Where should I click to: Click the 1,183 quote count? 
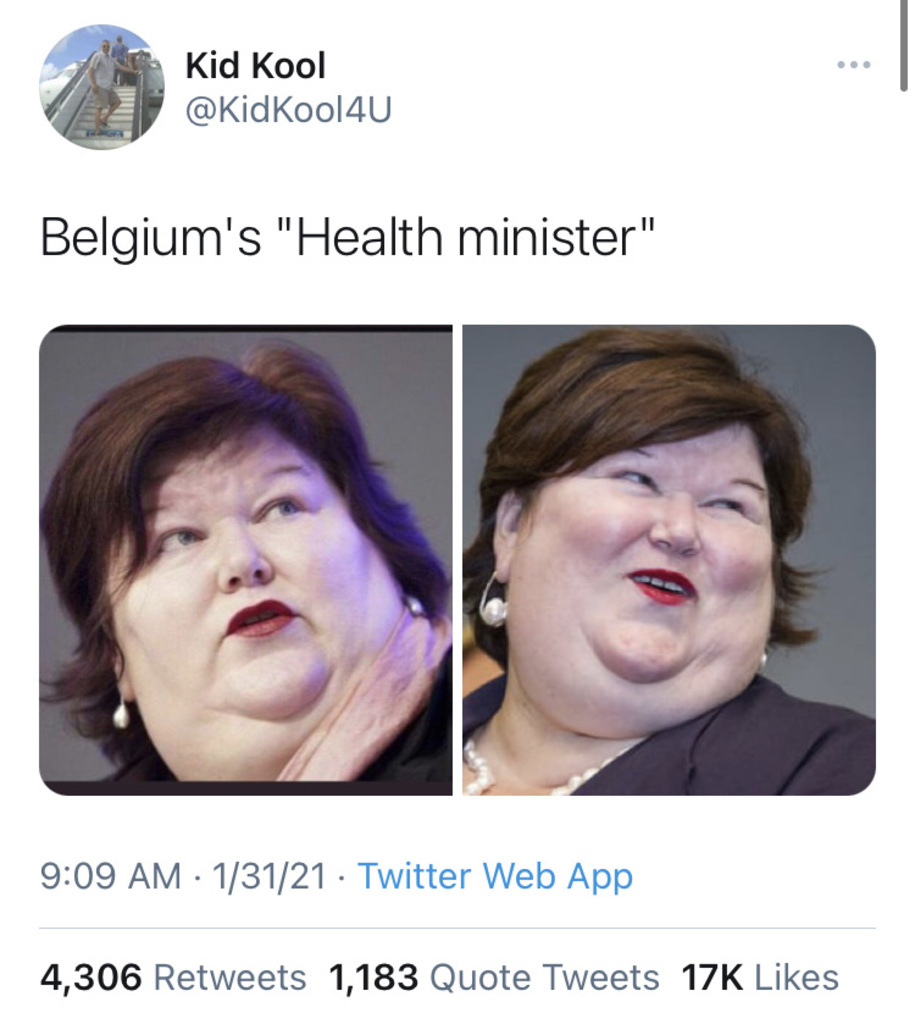point(374,978)
